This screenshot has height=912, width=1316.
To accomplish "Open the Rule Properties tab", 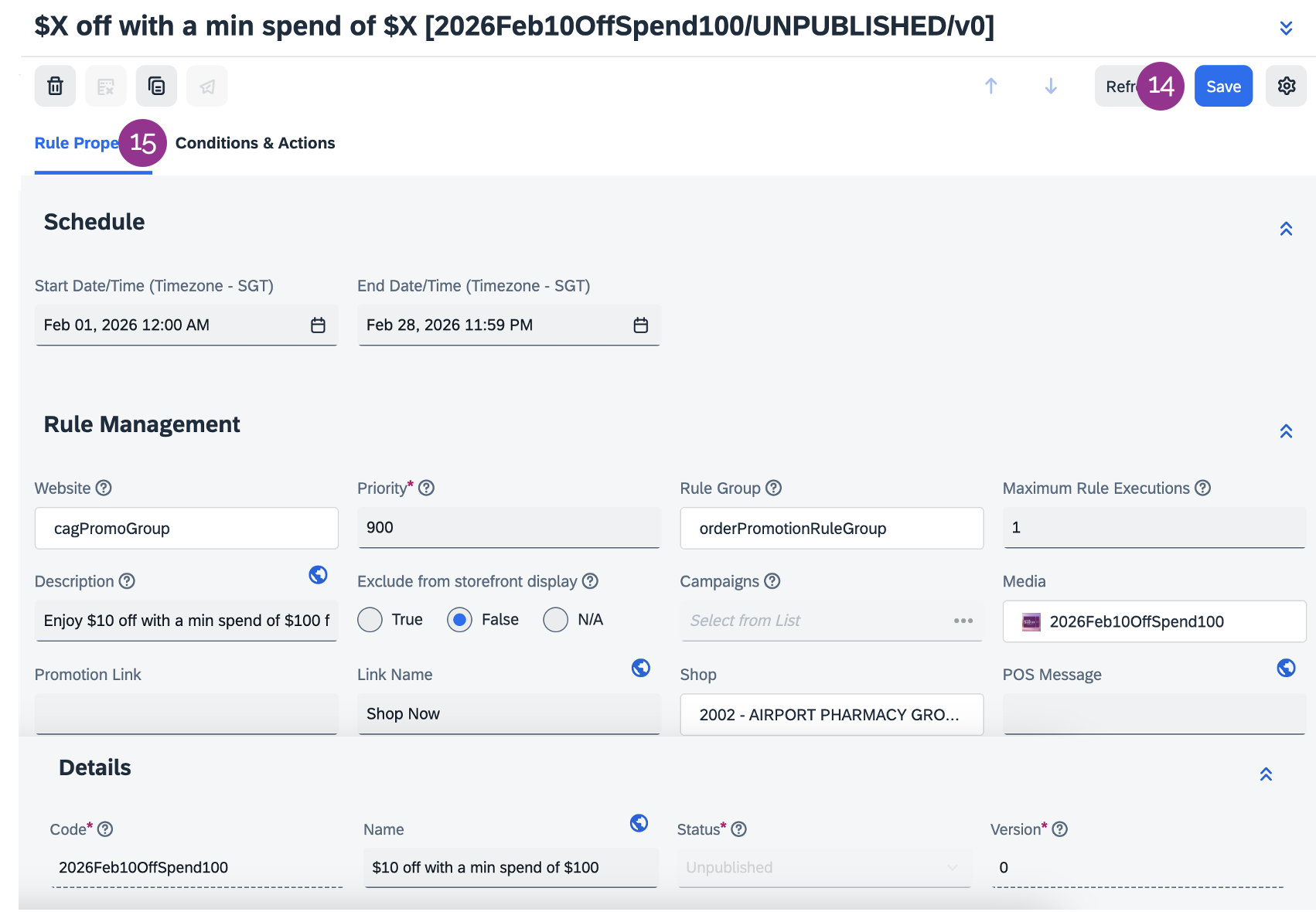I will point(76,144).
